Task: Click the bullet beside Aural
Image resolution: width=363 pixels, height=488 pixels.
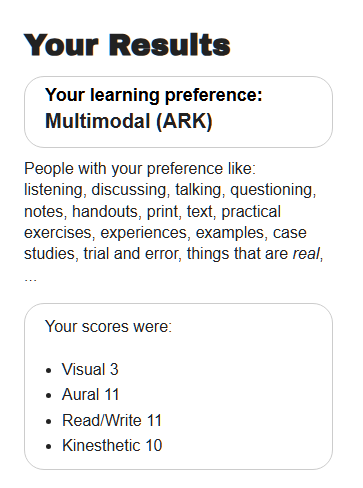Action: pyautogui.click(x=49, y=396)
